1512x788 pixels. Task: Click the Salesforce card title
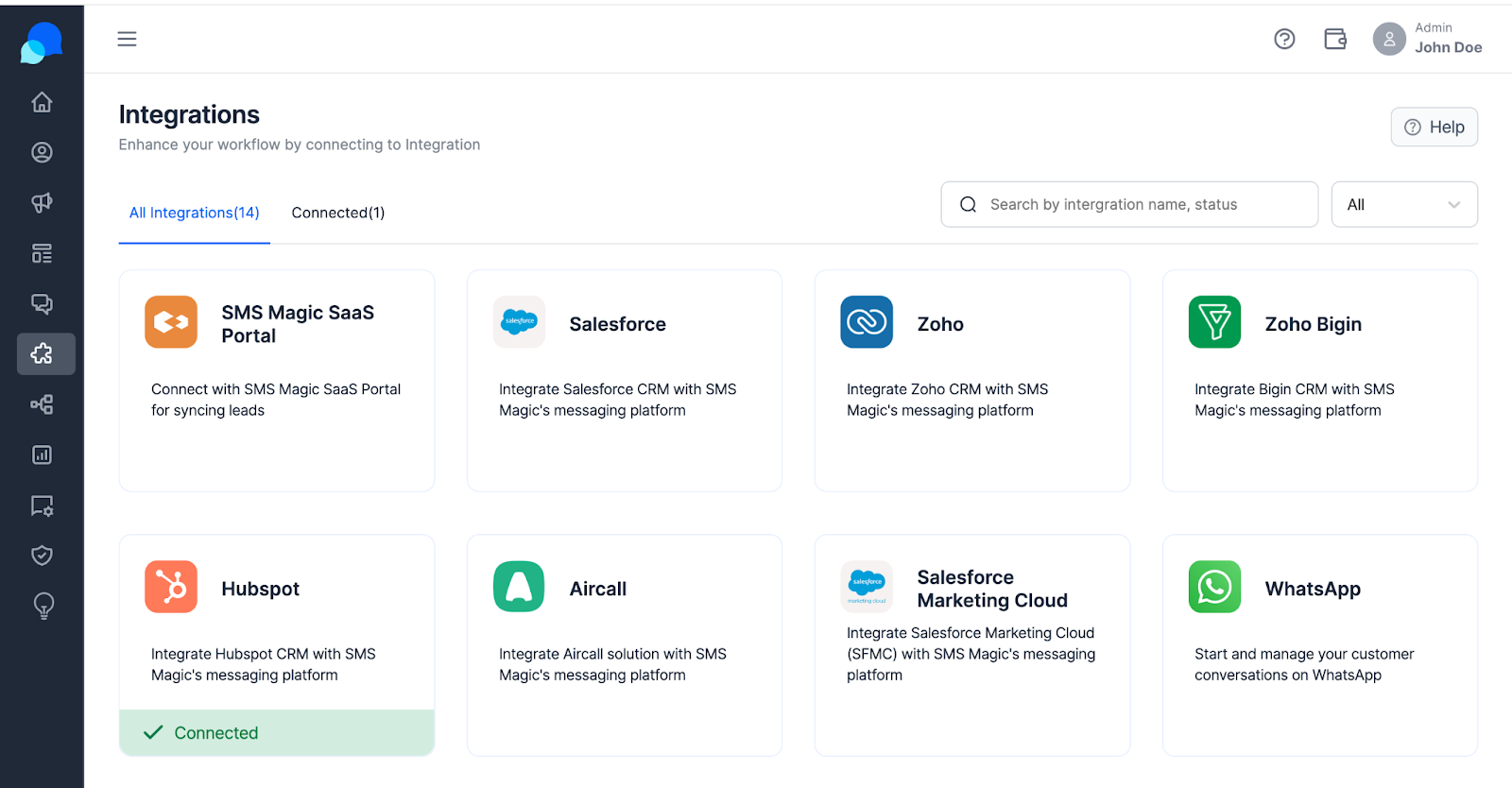click(x=617, y=324)
